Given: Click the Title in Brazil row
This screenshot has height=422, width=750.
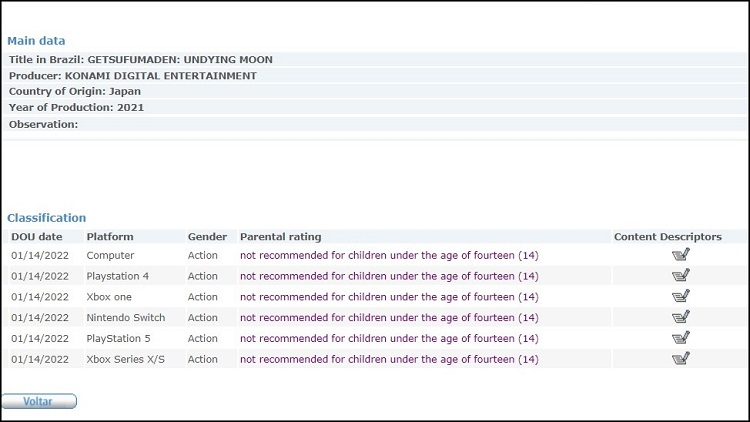Looking at the screenshot, I should (141, 60).
